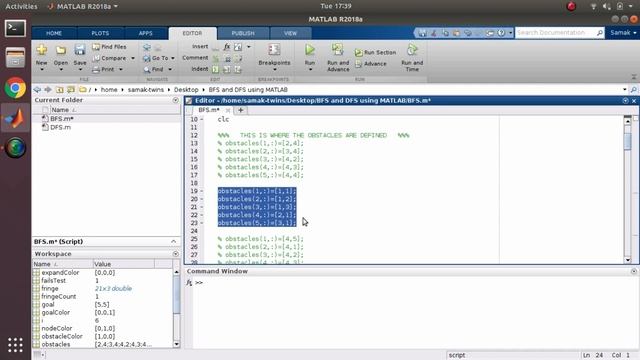Click the green Run icon
This screenshot has width=640, height=360.
[310, 50]
